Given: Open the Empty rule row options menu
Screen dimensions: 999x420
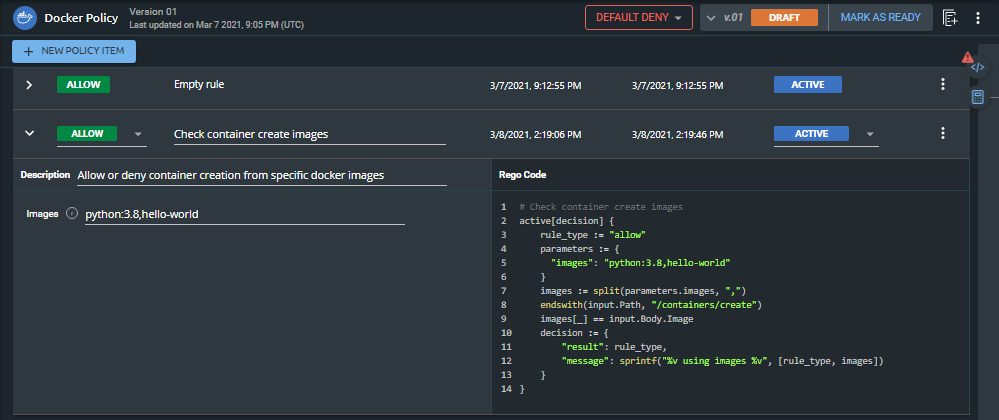Looking at the screenshot, I should 942,85.
